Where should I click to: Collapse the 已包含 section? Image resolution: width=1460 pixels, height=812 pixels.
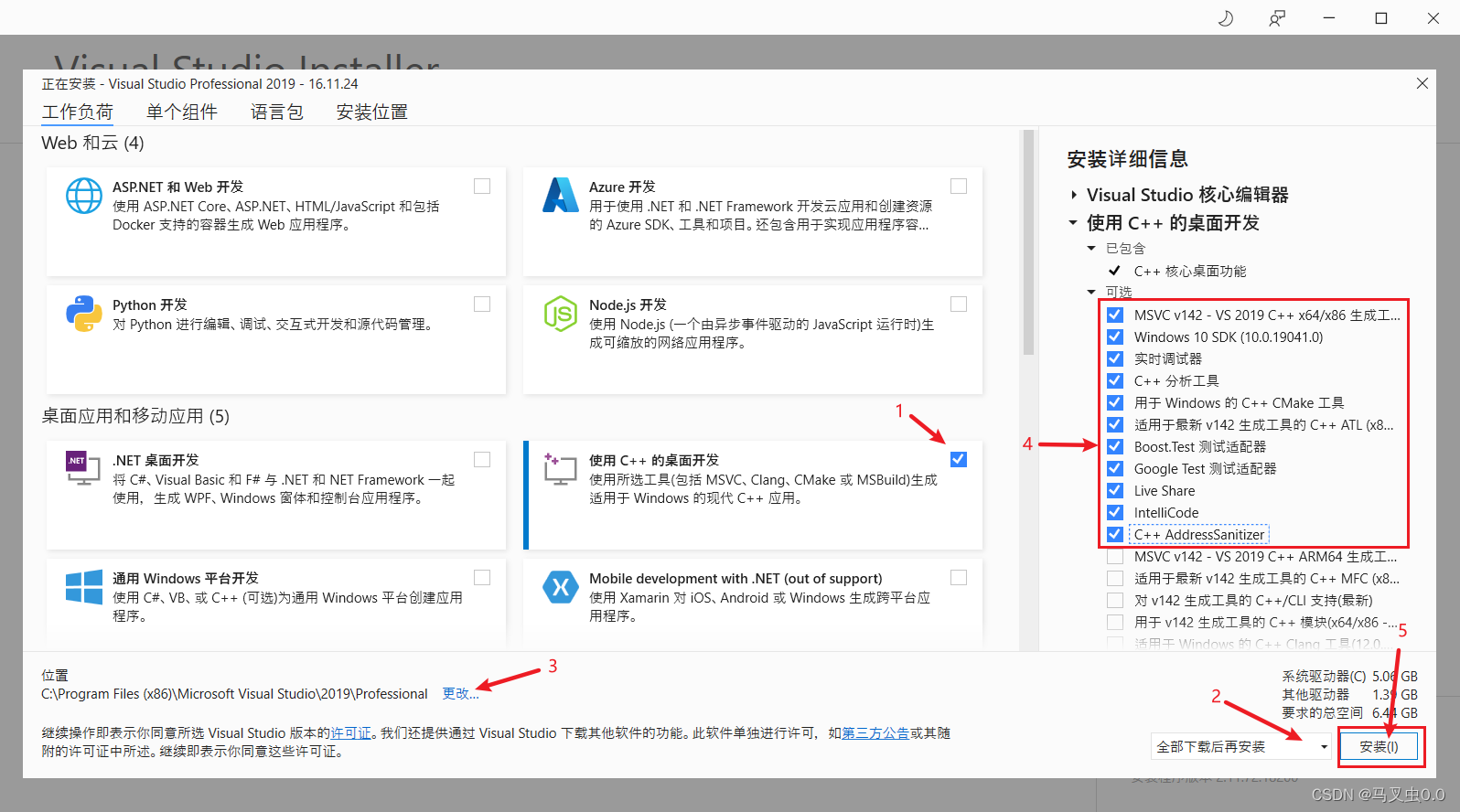coord(1090,248)
